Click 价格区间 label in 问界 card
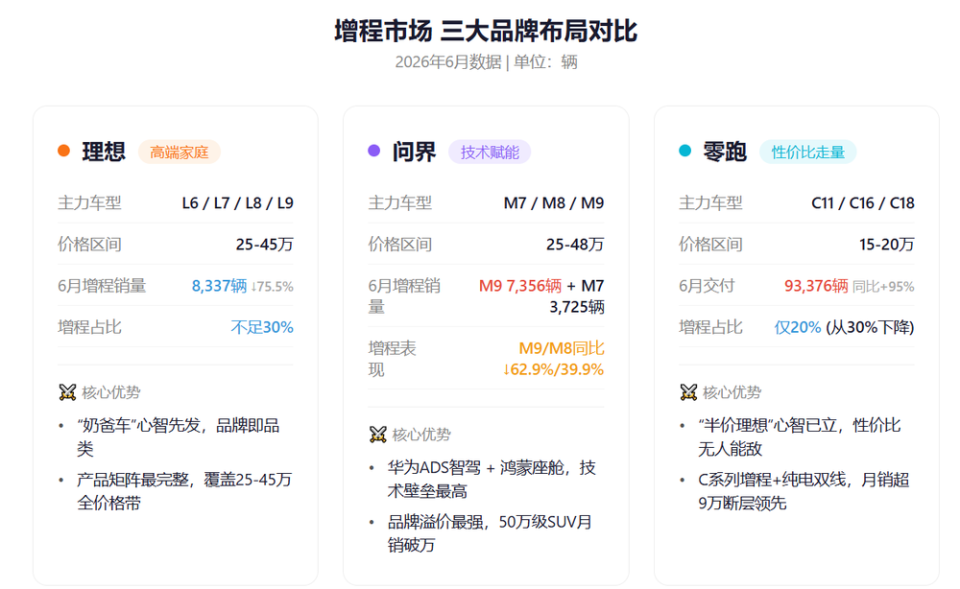The image size is (960, 589). [x=400, y=244]
